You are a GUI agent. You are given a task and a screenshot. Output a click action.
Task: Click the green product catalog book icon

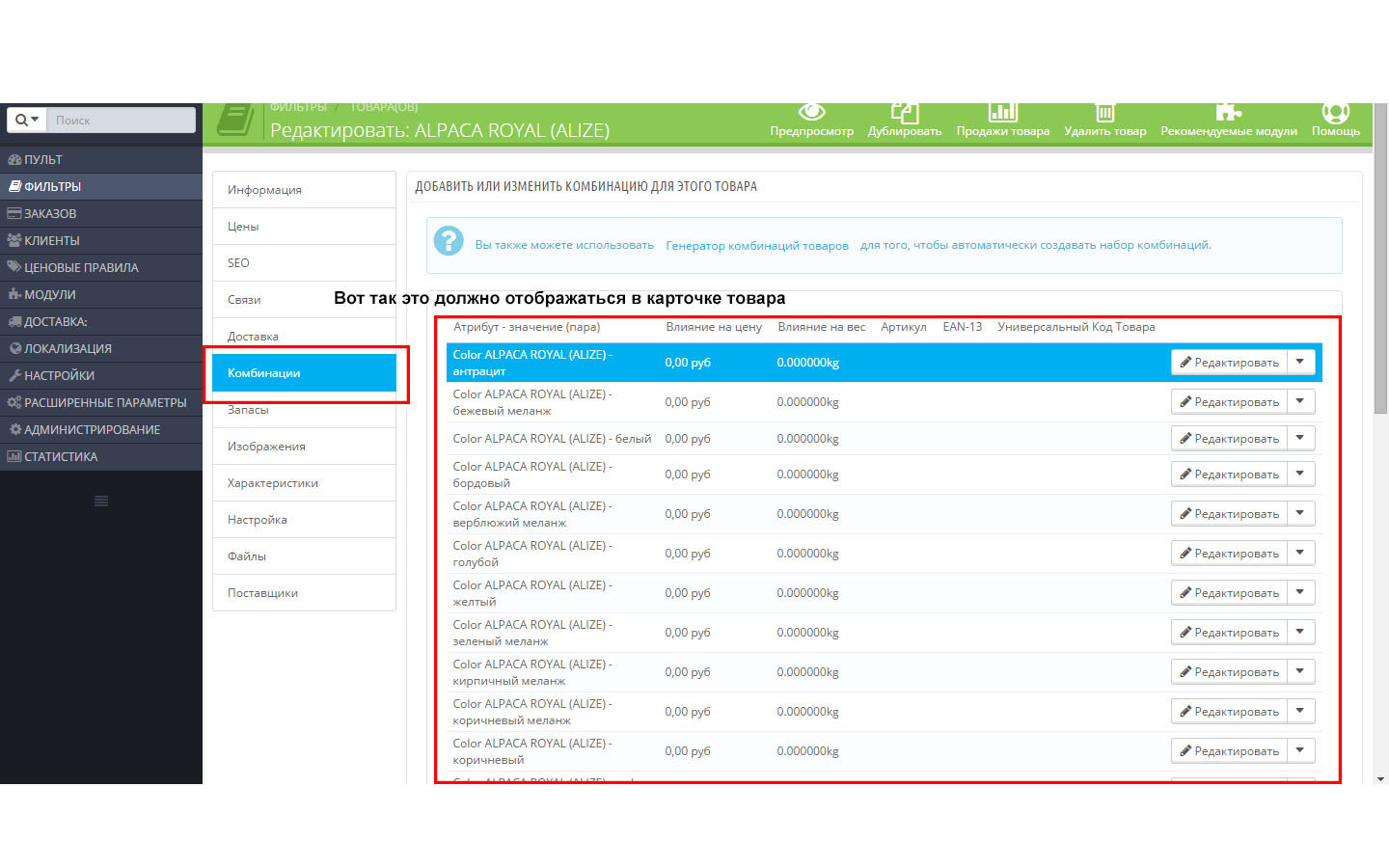pos(234,121)
